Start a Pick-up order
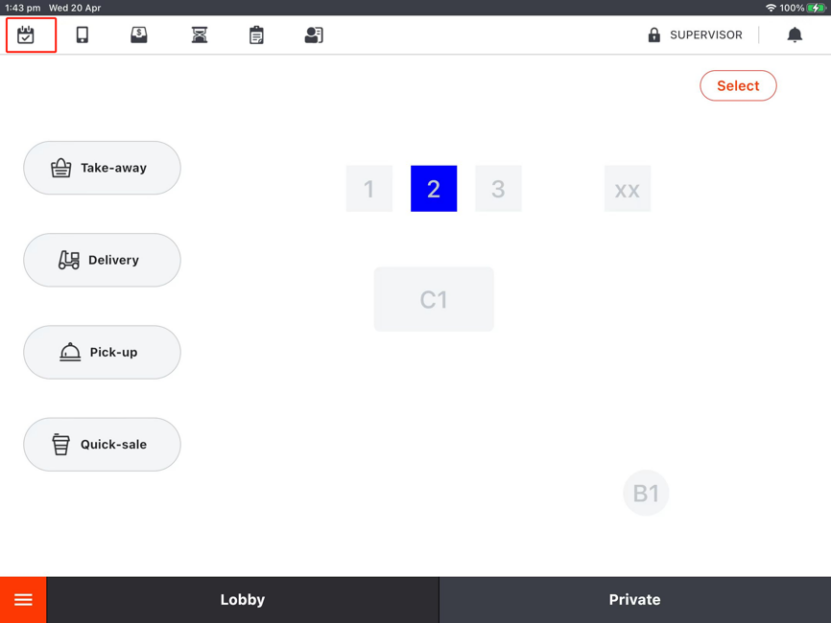Image resolution: width=831 pixels, height=623 pixels. (102, 352)
